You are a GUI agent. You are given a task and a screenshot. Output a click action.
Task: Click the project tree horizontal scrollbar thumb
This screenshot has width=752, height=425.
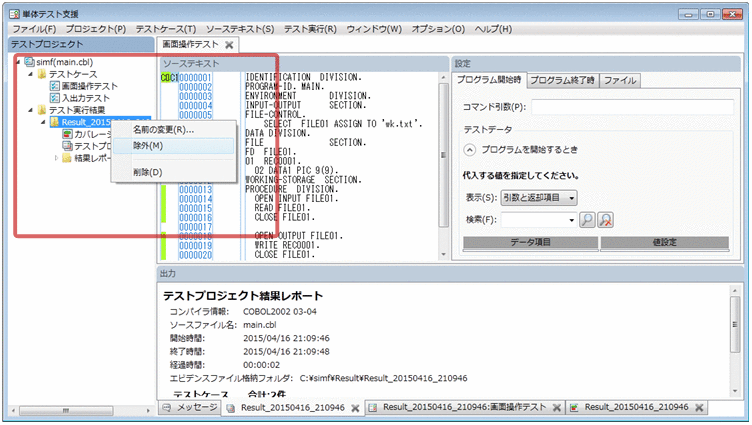click(66, 411)
